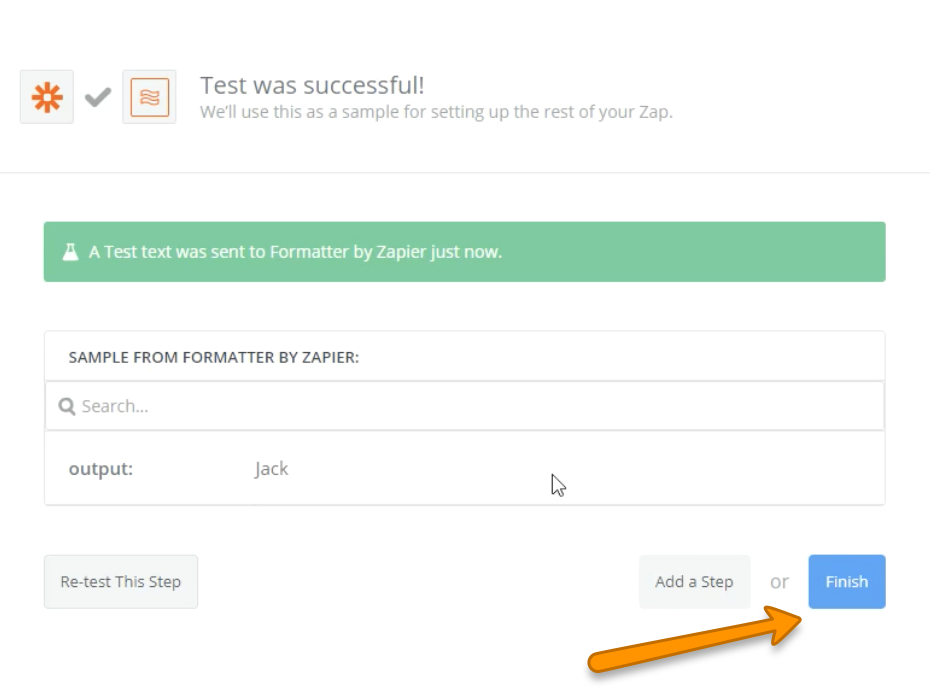The height and width of the screenshot is (698, 930).
Task: Click the sample setup subtitle text
Action: click(x=436, y=112)
